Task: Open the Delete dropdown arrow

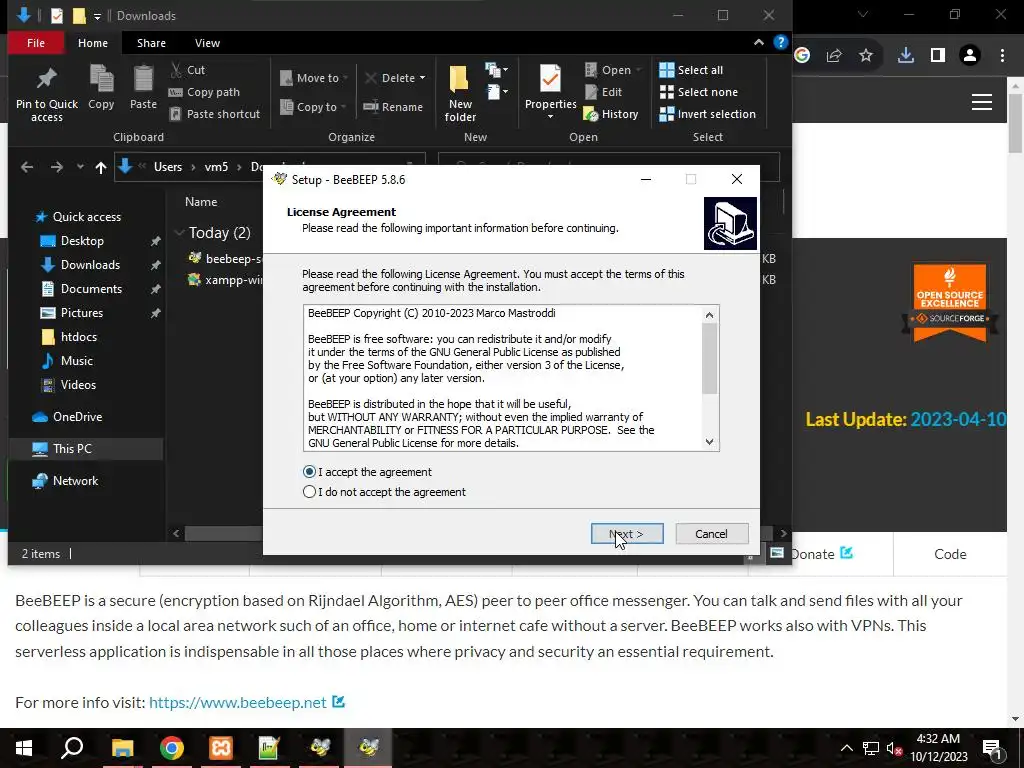Action: click(x=423, y=78)
